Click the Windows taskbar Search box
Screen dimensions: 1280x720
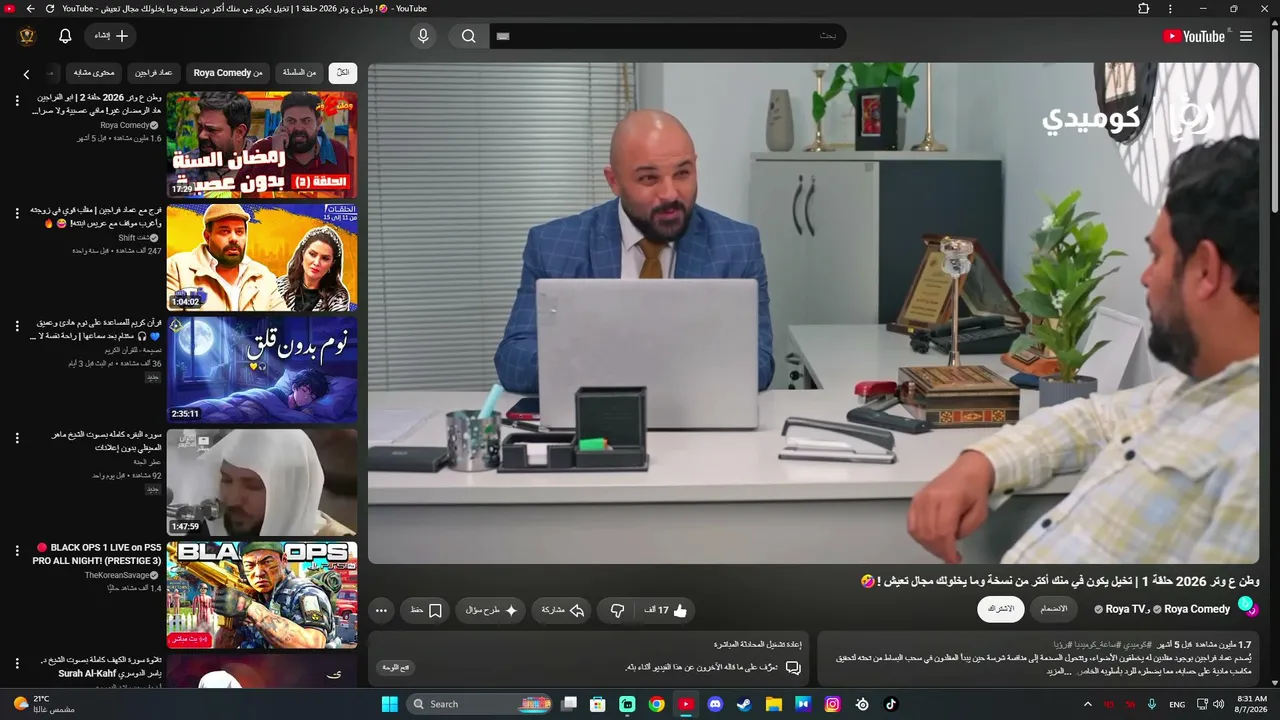coord(481,704)
